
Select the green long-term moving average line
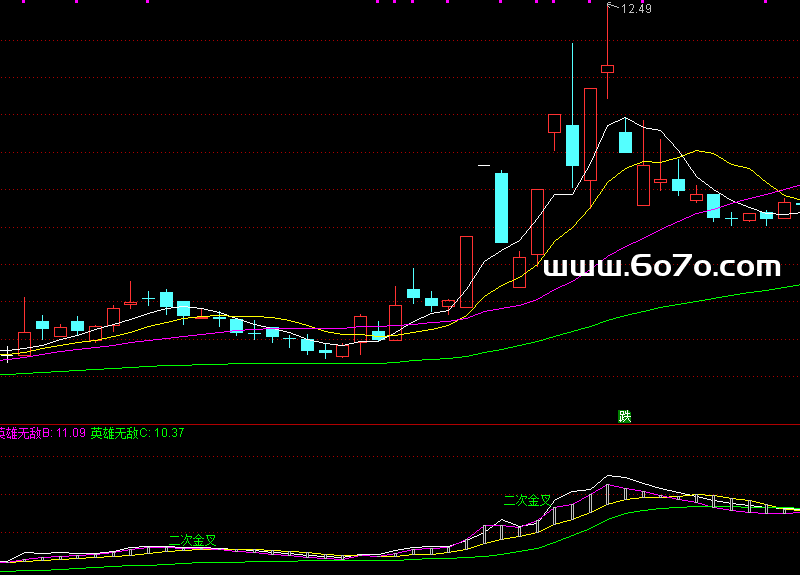(x=600, y=320)
